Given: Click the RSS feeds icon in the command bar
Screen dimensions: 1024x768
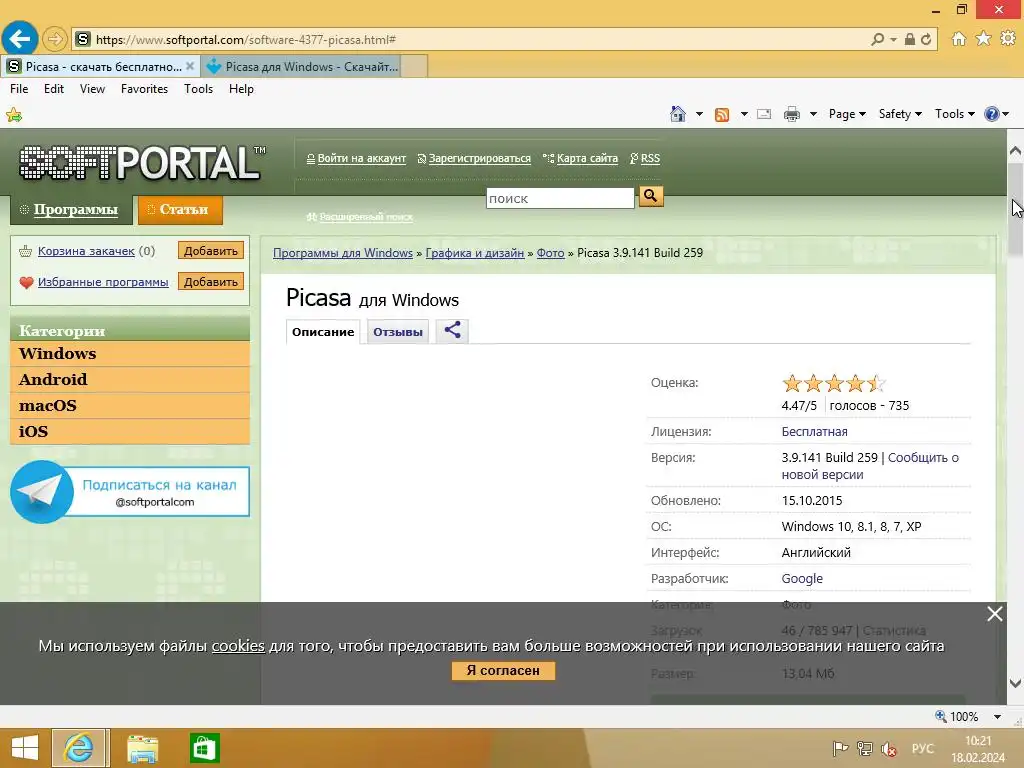Looking at the screenshot, I should click(x=722, y=115).
